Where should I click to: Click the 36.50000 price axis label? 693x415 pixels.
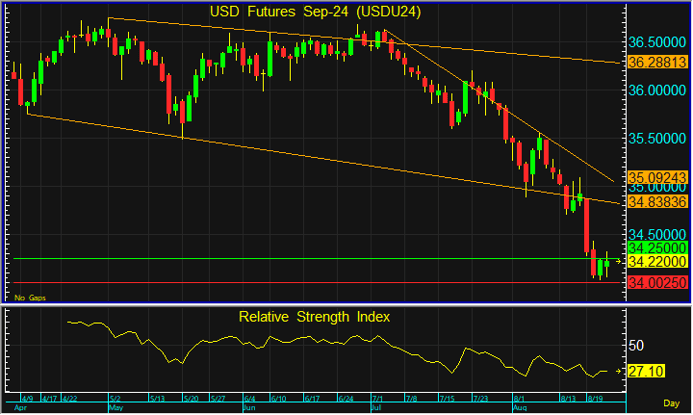656,43
